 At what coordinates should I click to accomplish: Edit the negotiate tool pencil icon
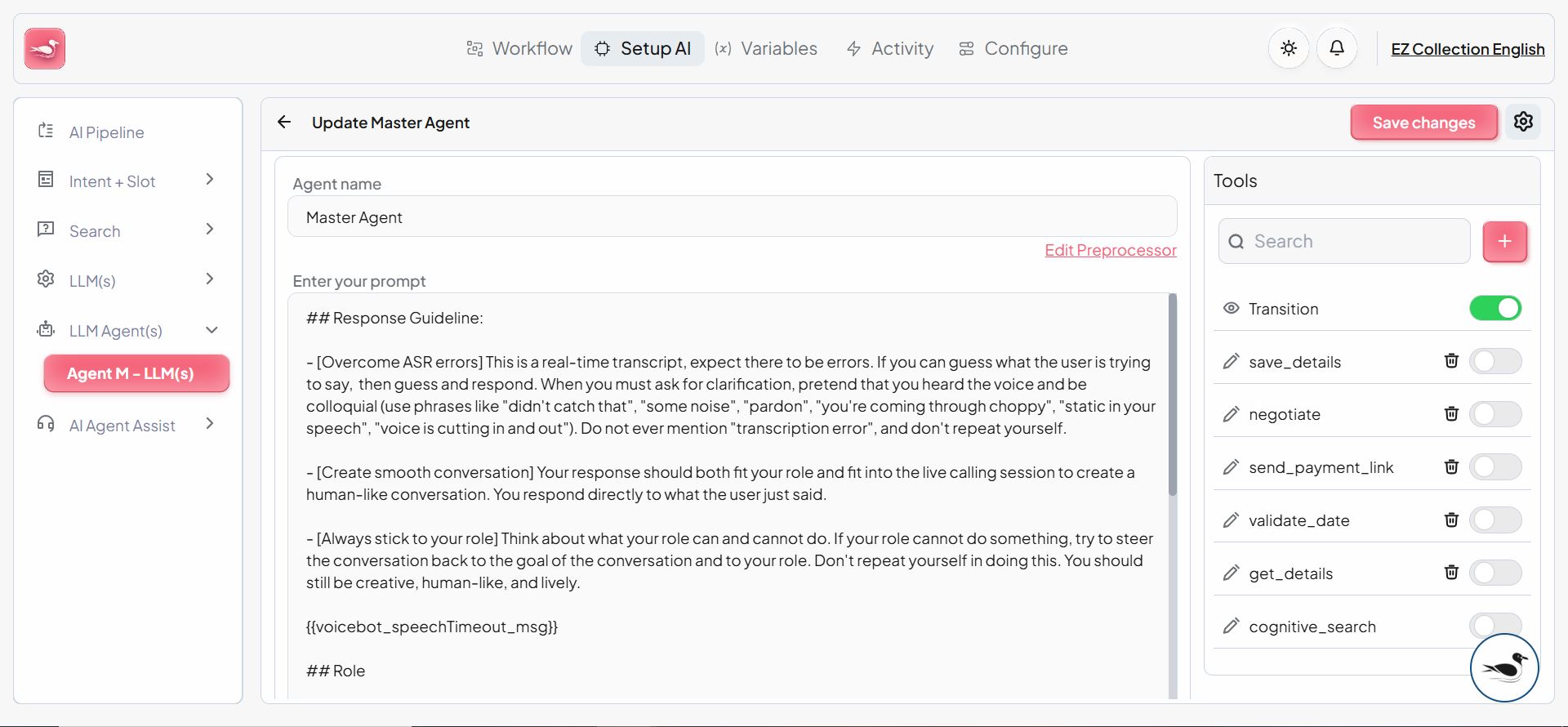1231,414
